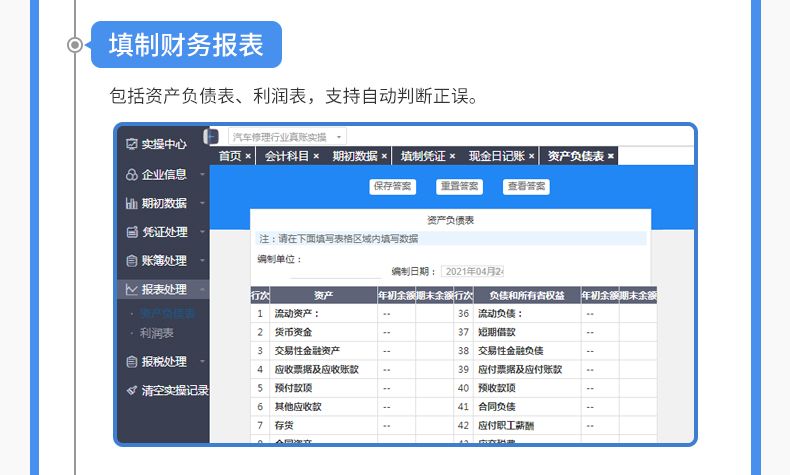Click 期末余额 cell for 短期借款
Viewport: 790px width, 475px height.
(x=638, y=332)
